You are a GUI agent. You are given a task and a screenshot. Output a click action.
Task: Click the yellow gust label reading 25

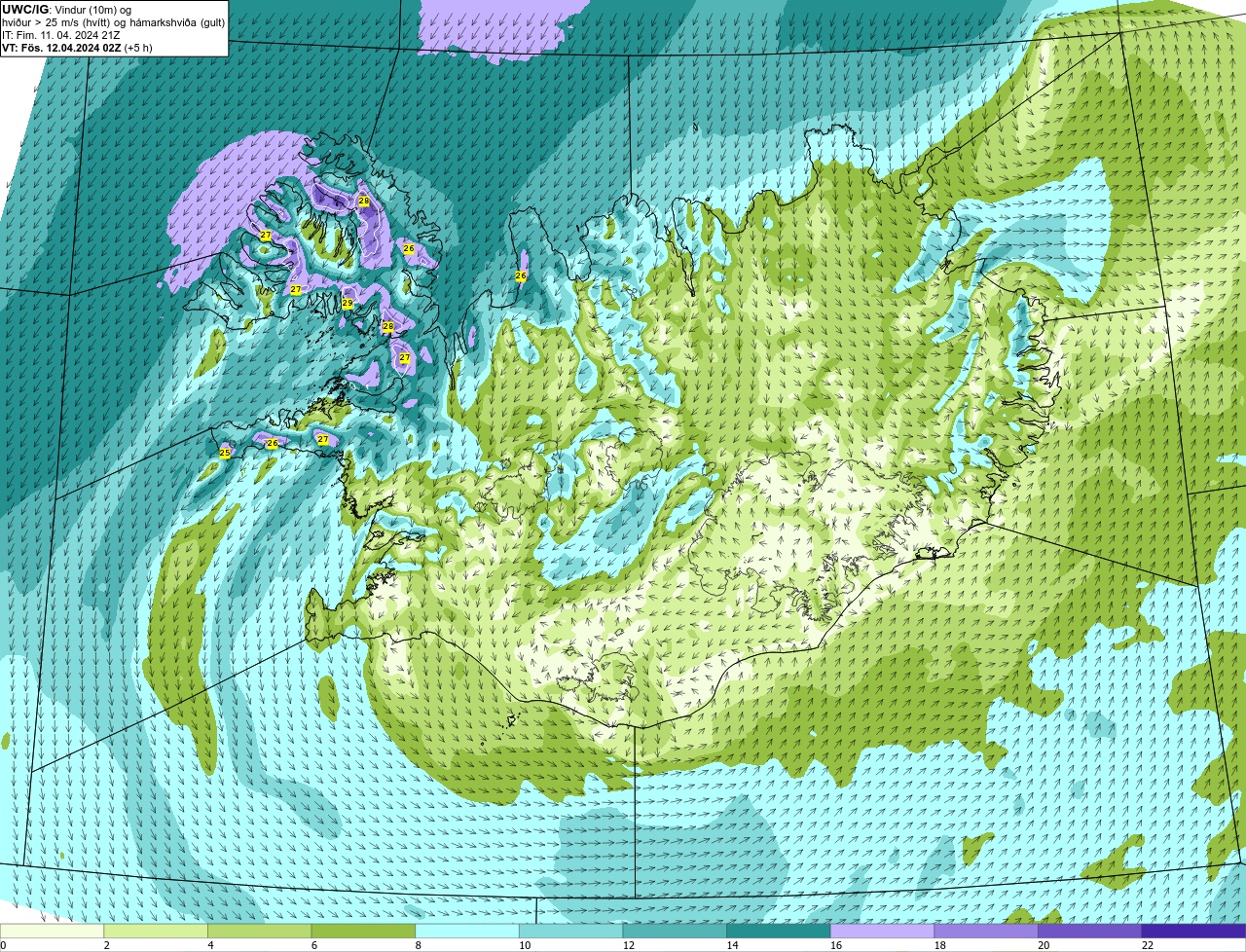(x=225, y=453)
